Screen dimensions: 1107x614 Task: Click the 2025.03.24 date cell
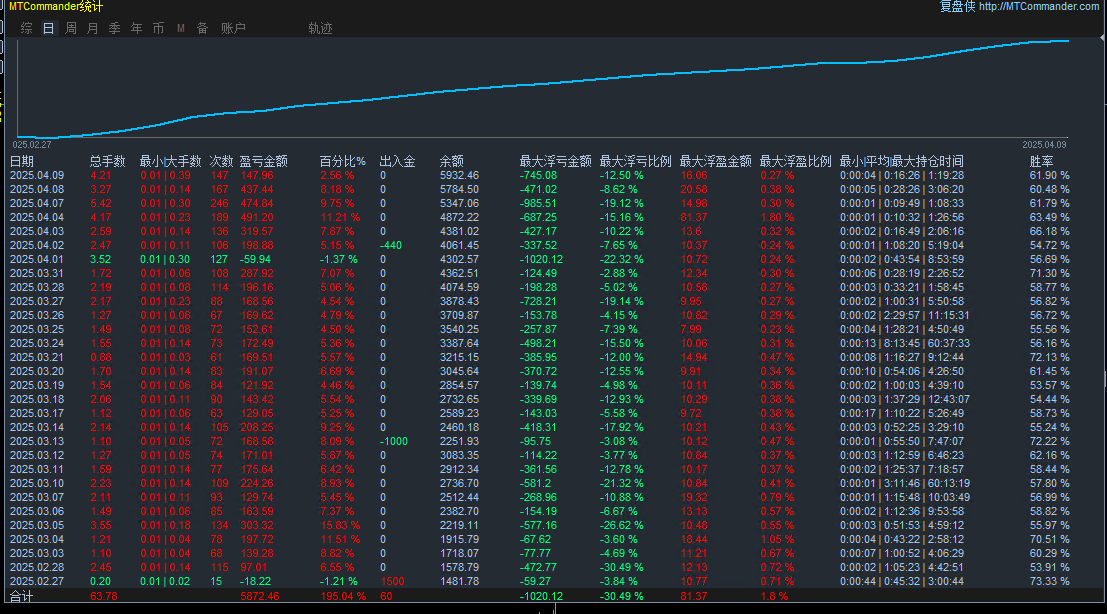37,344
